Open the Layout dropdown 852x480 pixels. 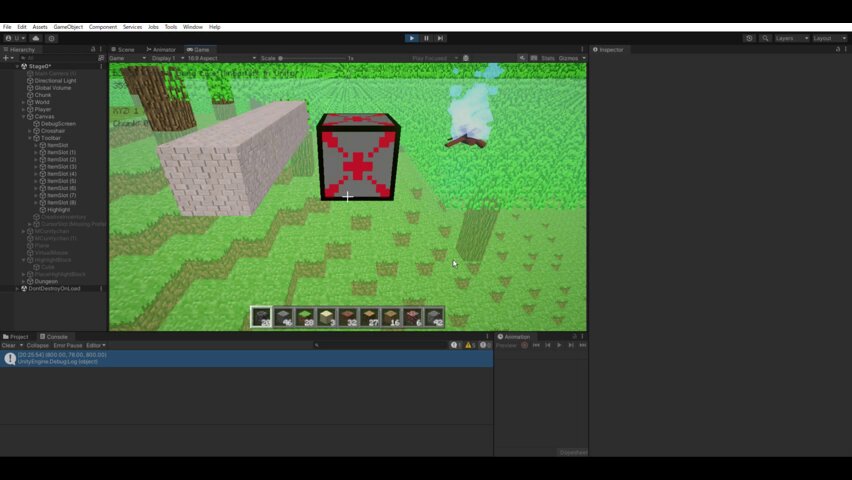830,38
